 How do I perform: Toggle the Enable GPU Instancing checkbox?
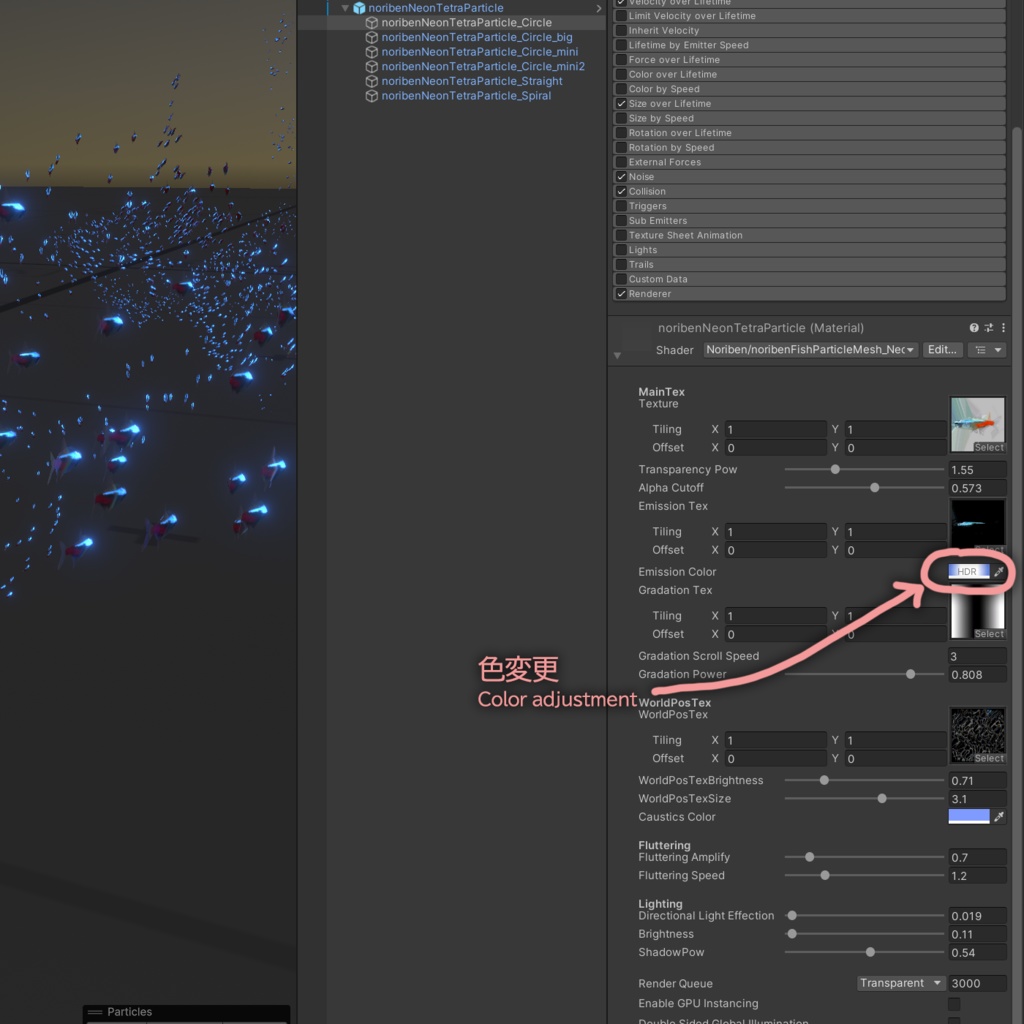tap(954, 1003)
